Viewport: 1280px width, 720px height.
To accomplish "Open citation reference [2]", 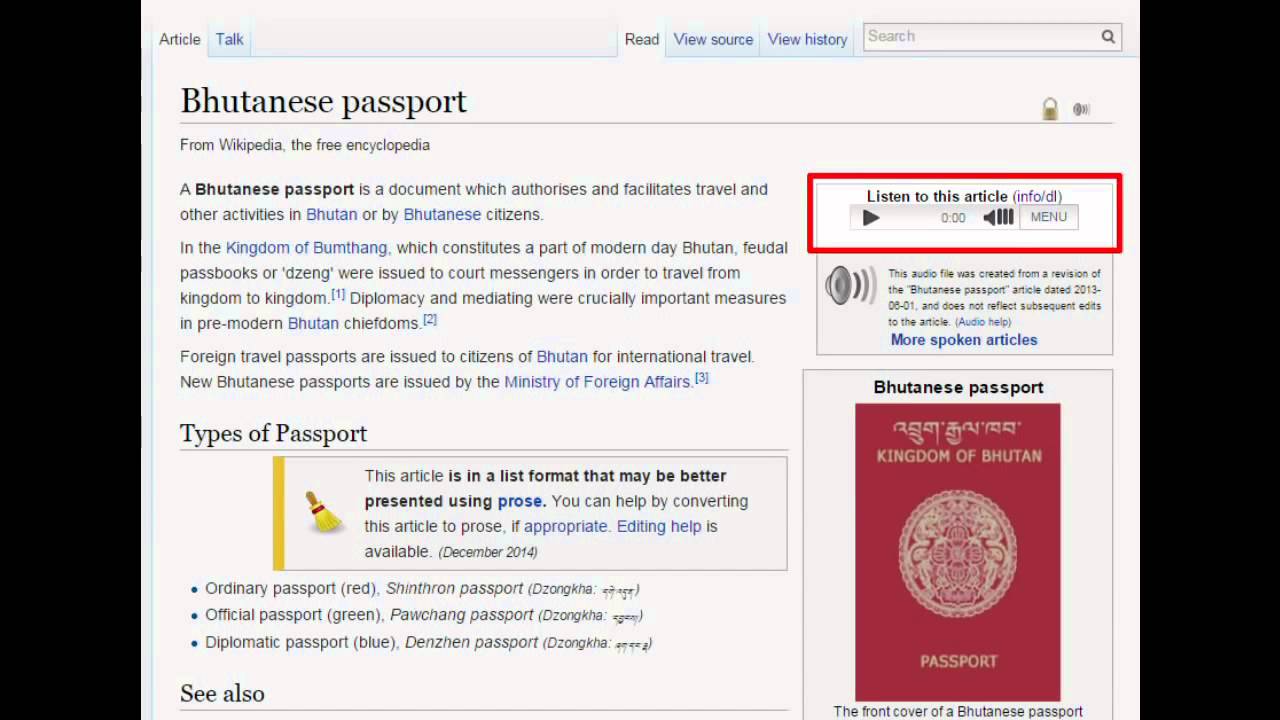I will 430,319.
